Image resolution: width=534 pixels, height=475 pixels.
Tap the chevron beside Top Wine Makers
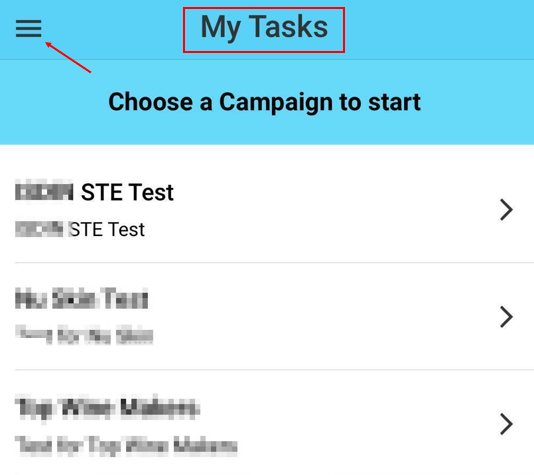point(506,424)
